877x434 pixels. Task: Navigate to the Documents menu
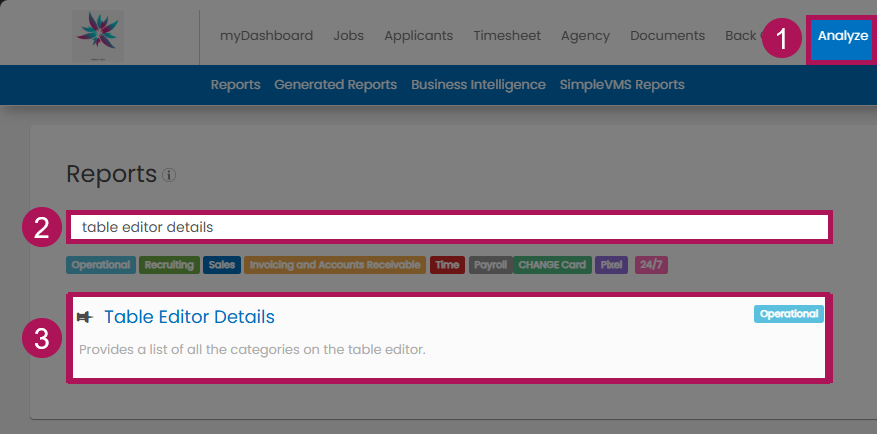[667, 36]
